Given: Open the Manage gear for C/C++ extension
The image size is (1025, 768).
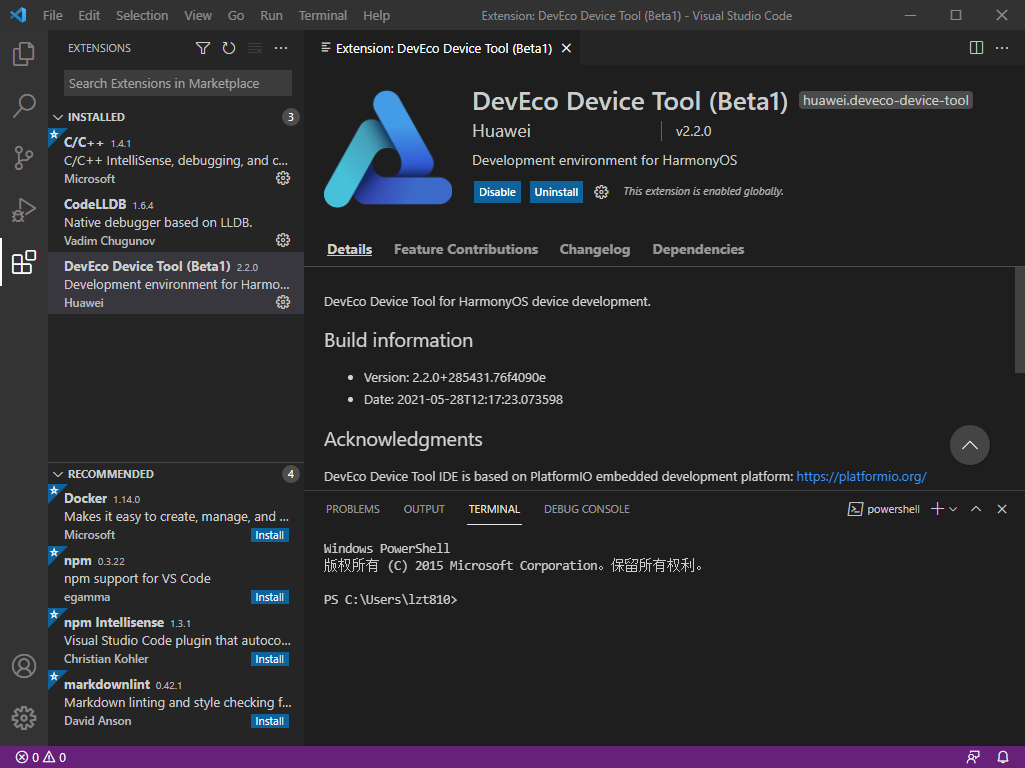Looking at the screenshot, I should tap(283, 177).
